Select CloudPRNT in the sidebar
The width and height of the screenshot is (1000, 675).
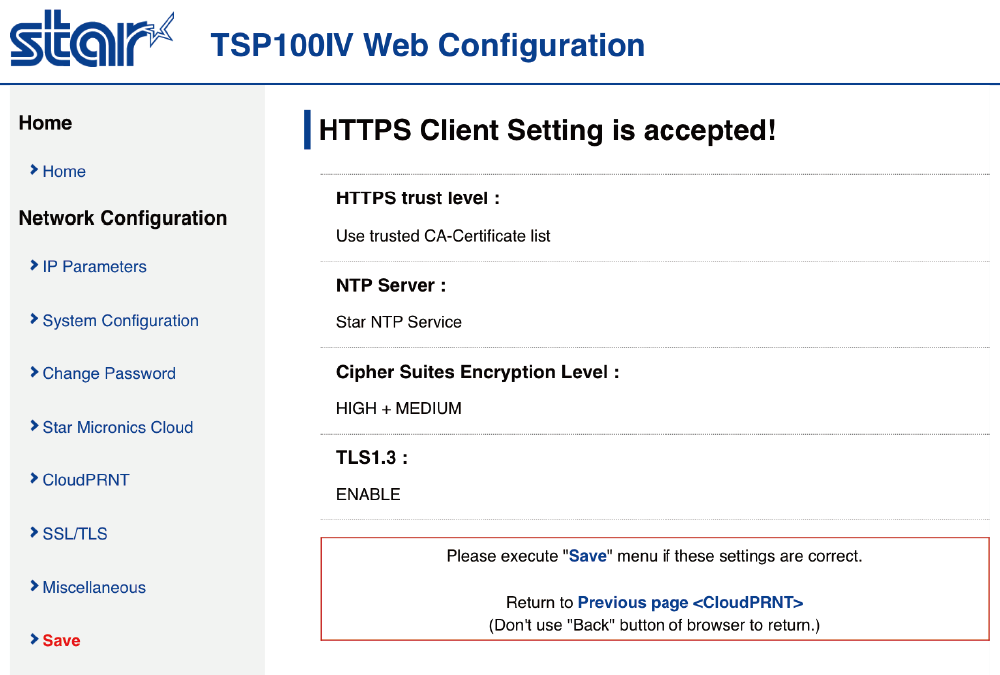tap(86, 480)
